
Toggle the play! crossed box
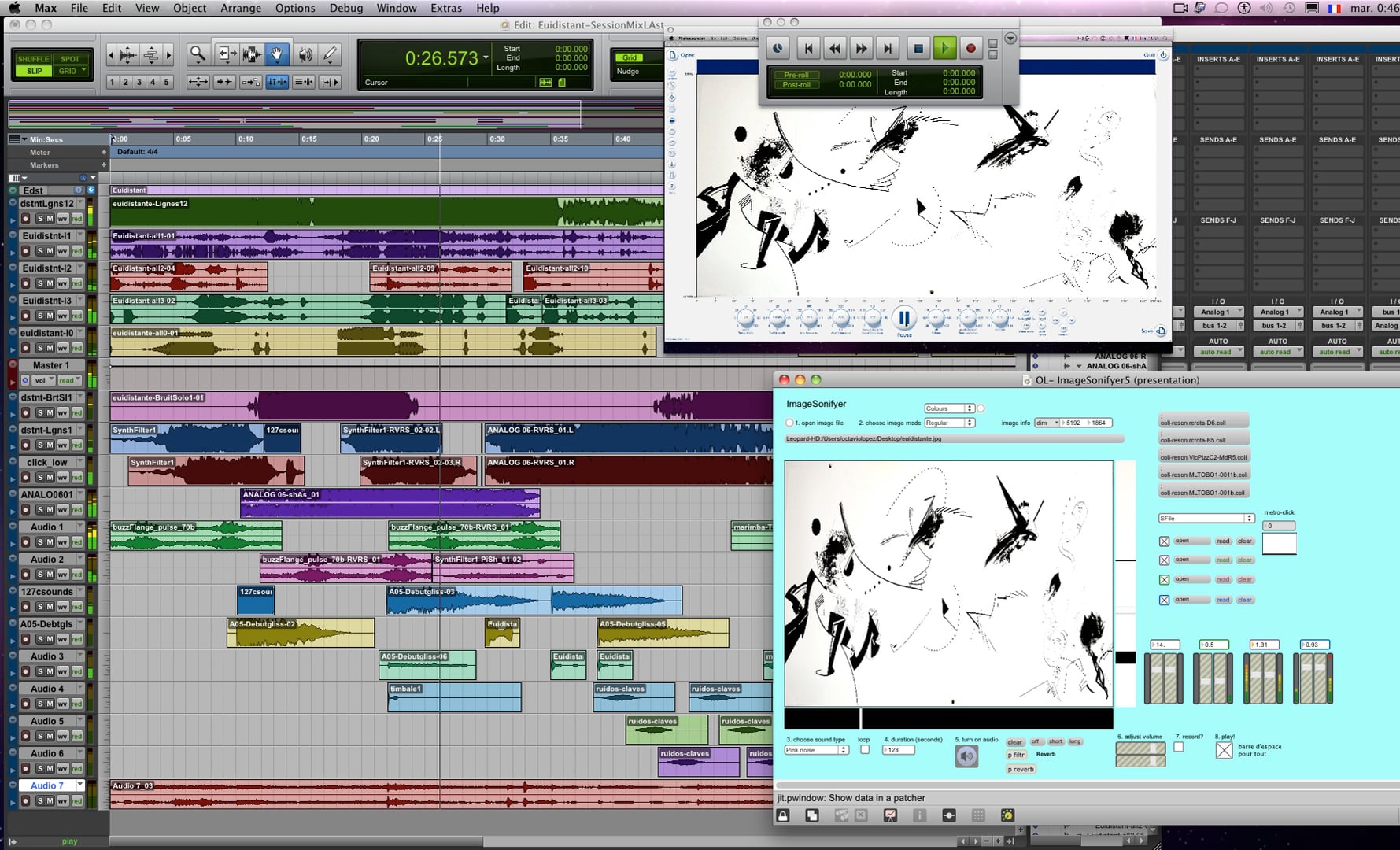(x=1224, y=750)
